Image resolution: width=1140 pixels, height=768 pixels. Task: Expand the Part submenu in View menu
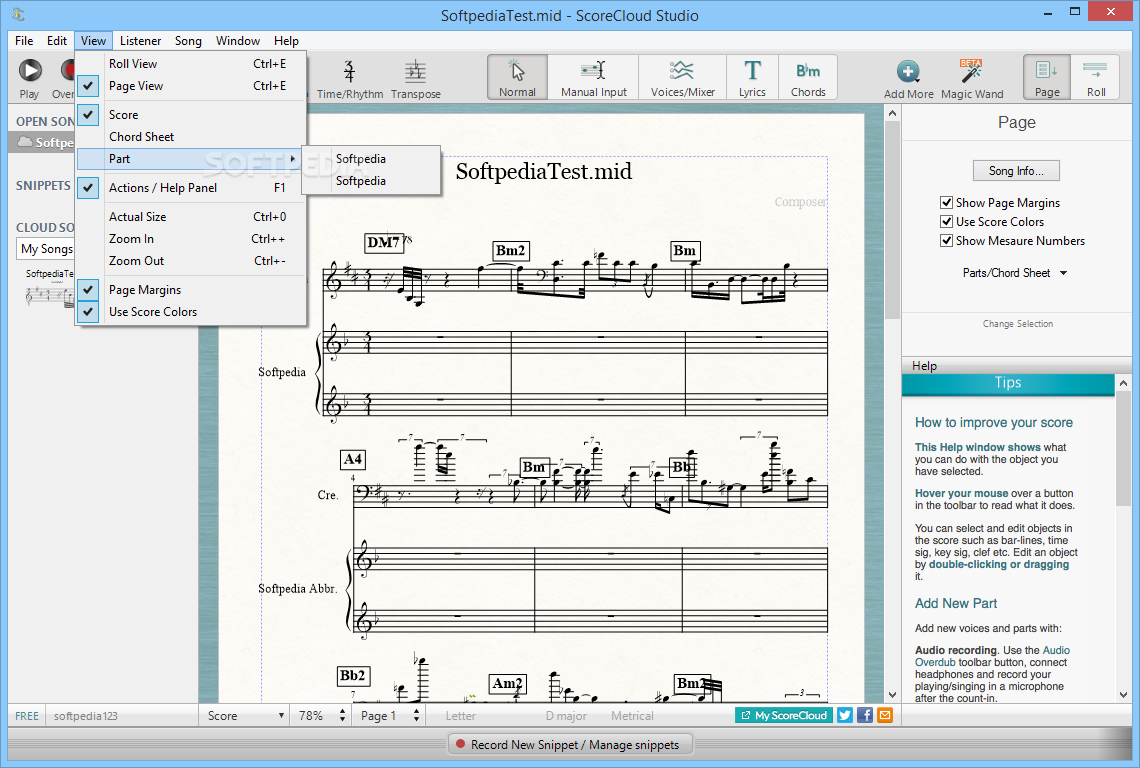[190, 159]
